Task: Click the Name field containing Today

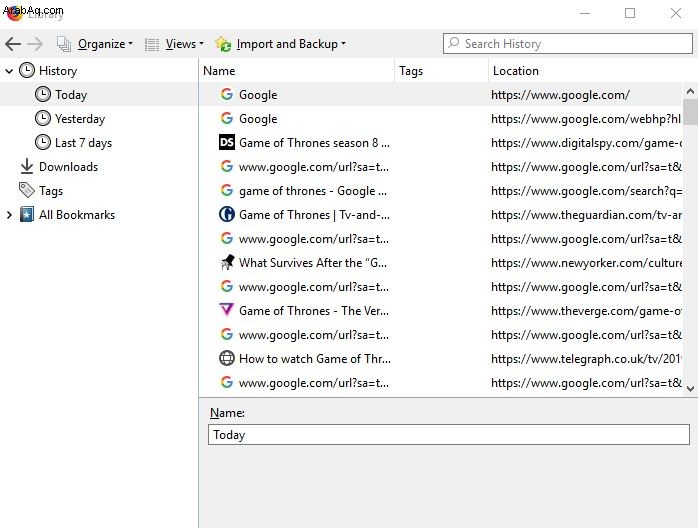Action: tap(449, 435)
